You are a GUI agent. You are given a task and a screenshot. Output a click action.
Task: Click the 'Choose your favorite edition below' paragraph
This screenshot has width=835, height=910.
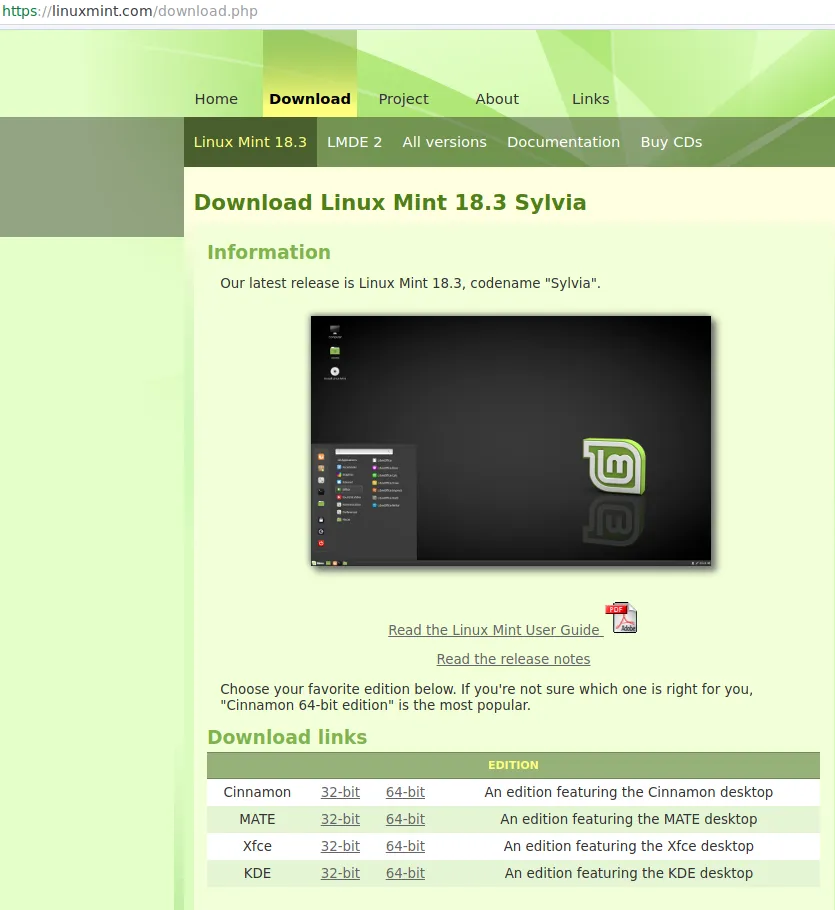click(486, 697)
